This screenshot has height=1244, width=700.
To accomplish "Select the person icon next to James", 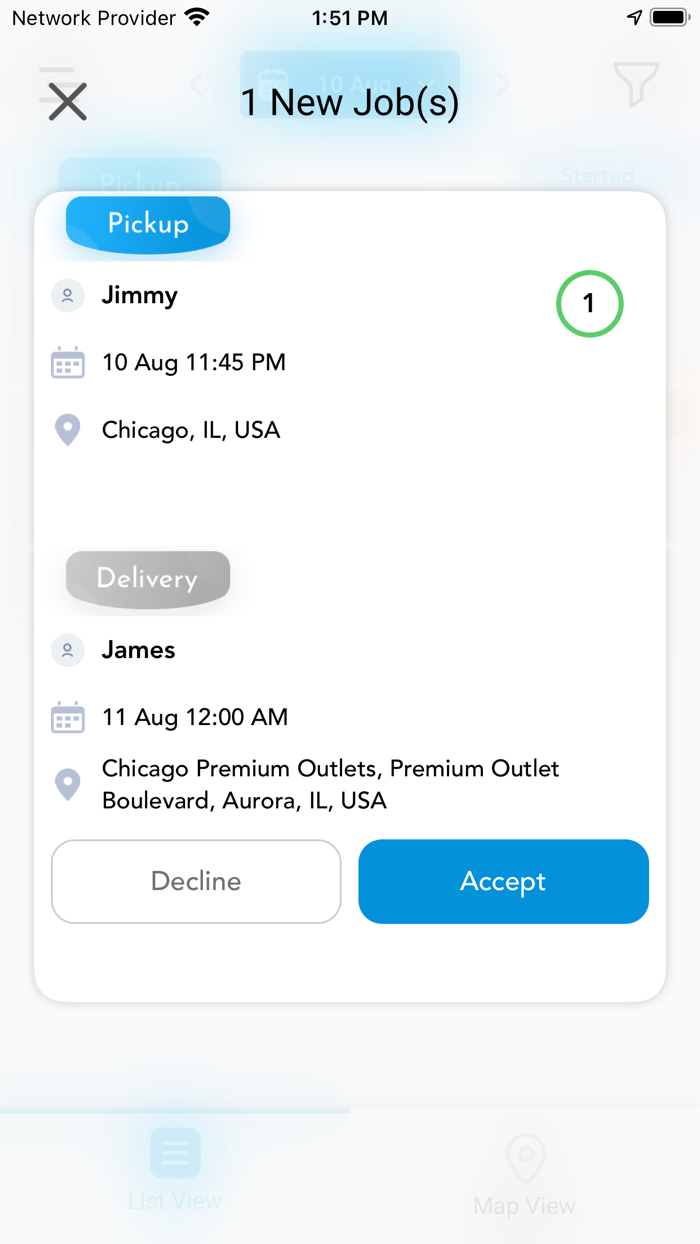I will click(67, 650).
